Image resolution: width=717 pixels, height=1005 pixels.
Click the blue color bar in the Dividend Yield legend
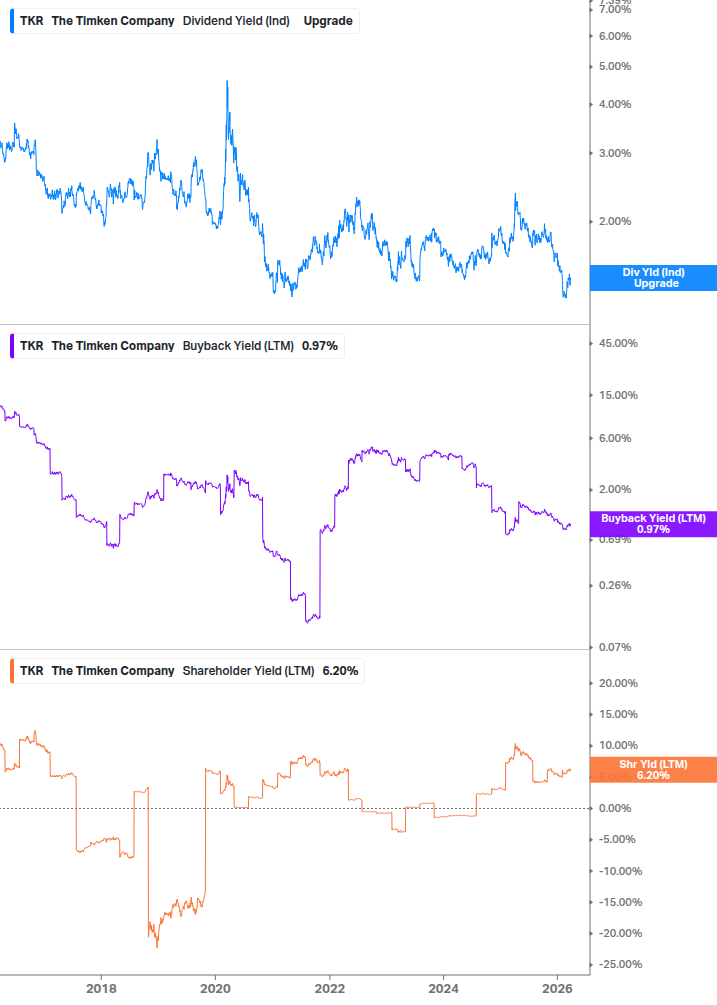[x=12, y=20]
